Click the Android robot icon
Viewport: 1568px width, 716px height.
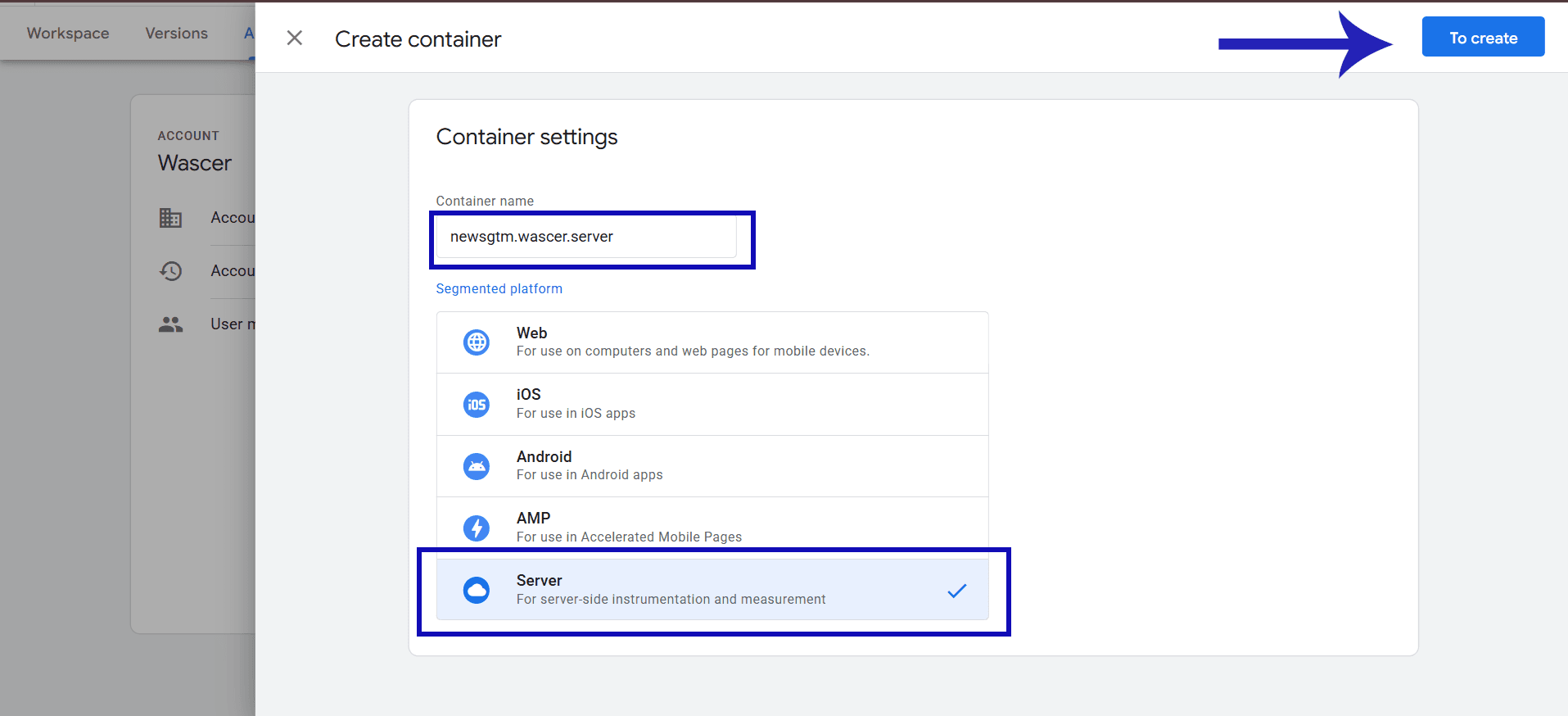(x=477, y=466)
